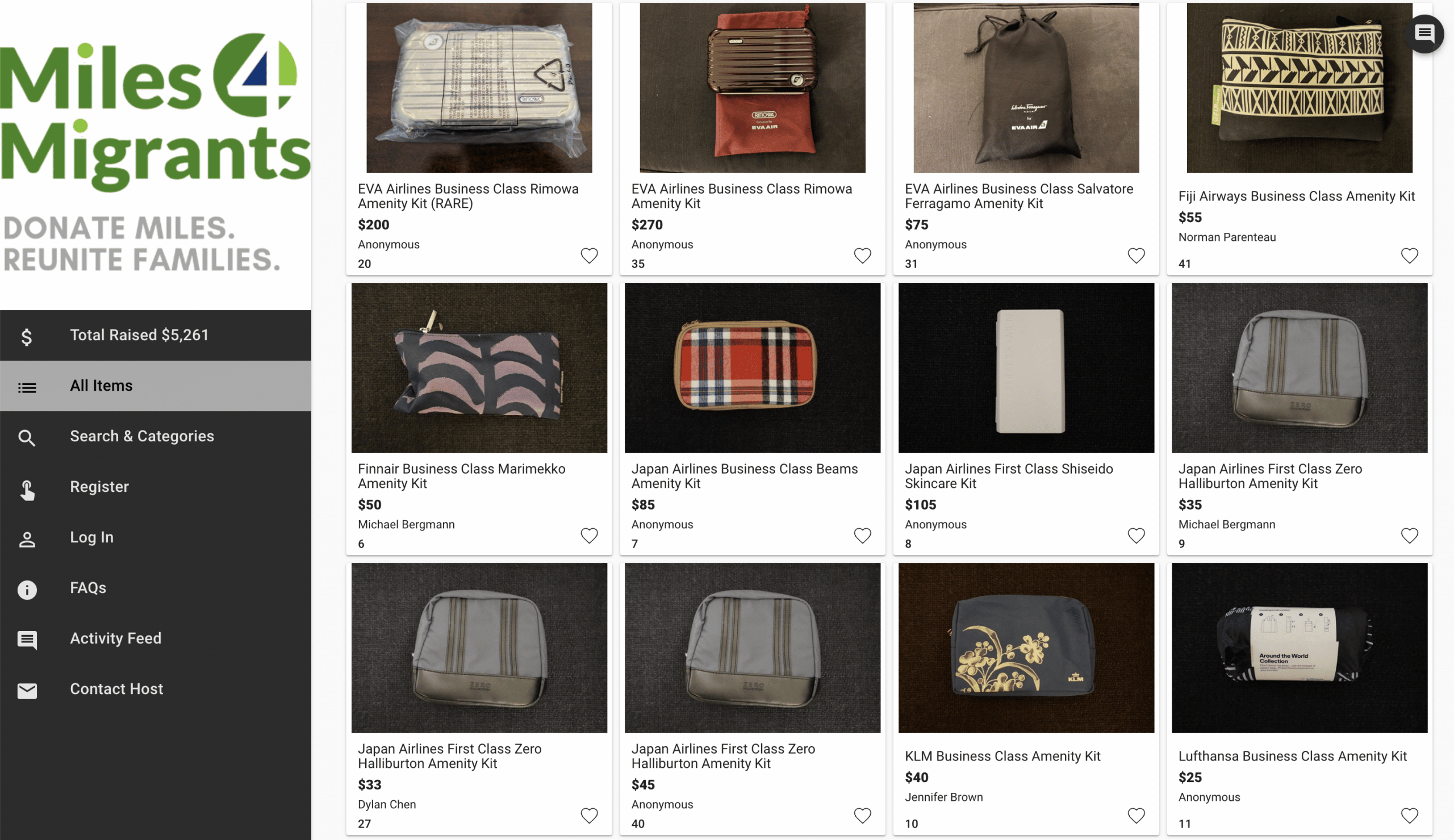Select All Items in the sidebar
This screenshot has height=840, width=1454.
point(102,386)
